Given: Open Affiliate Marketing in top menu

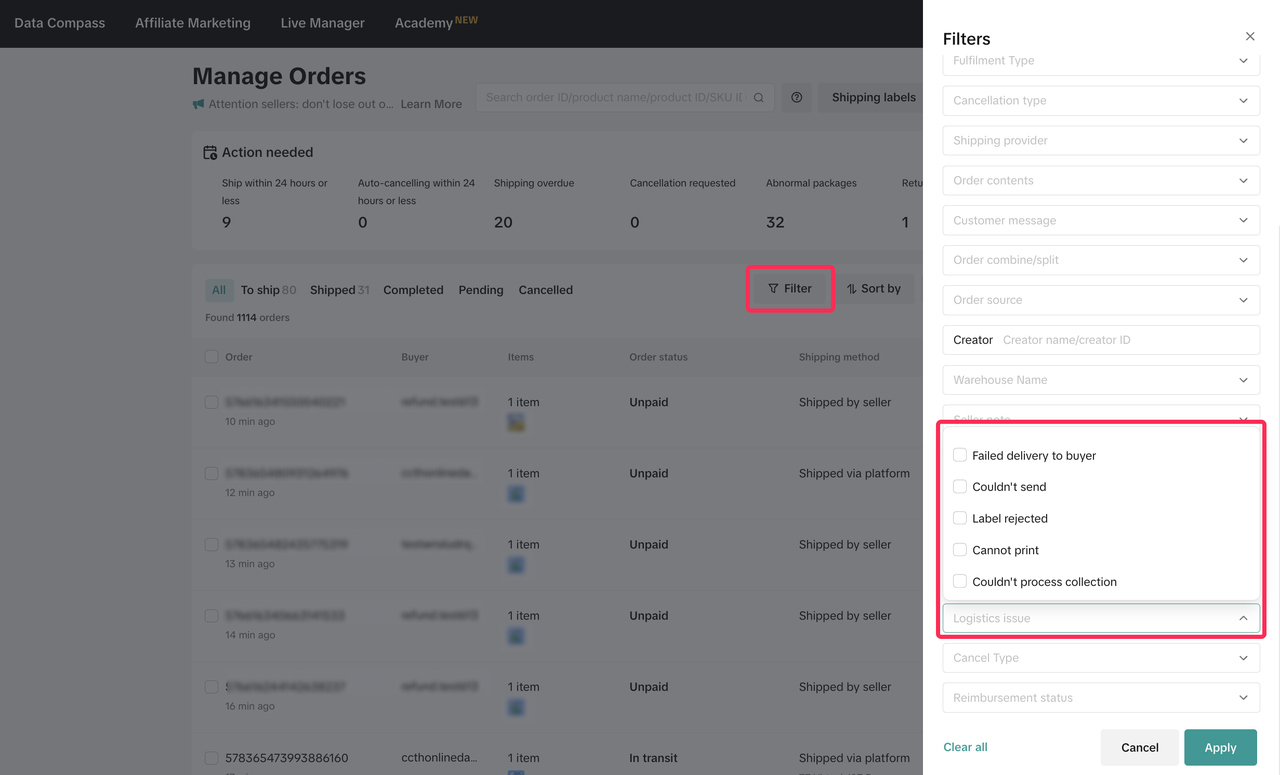Looking at the screenshot, I should click(193, 23).
